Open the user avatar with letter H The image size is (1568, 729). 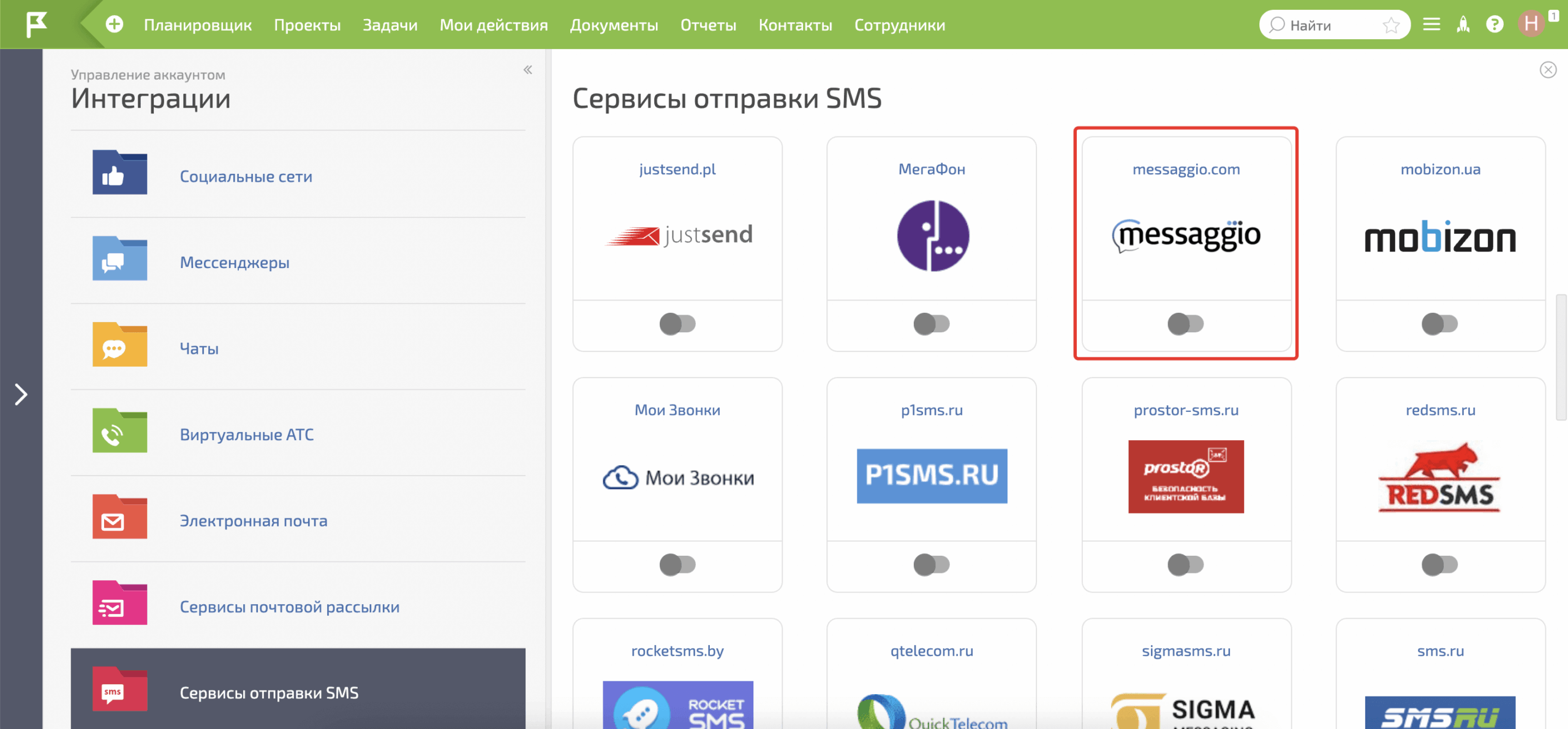1531,24
